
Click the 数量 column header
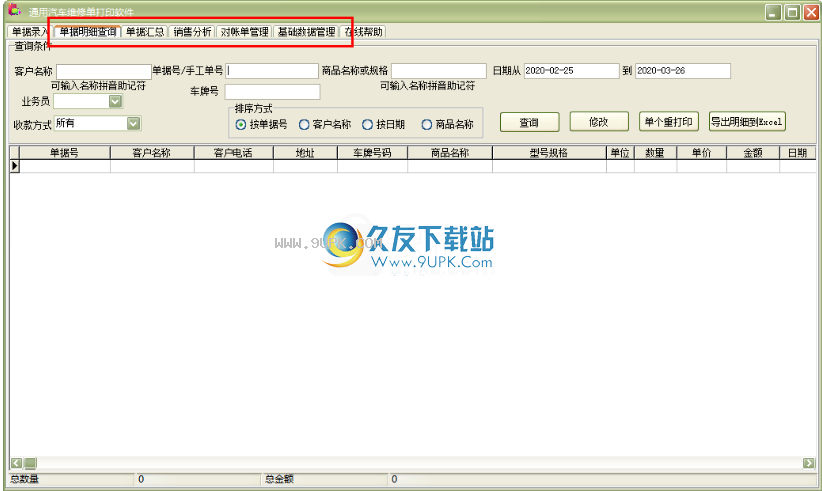tap(655, 152)
